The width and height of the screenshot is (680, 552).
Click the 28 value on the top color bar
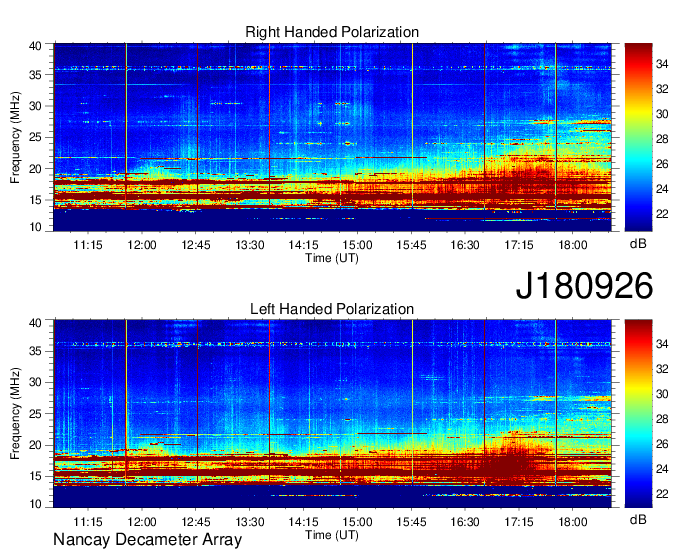click(662, 139)
